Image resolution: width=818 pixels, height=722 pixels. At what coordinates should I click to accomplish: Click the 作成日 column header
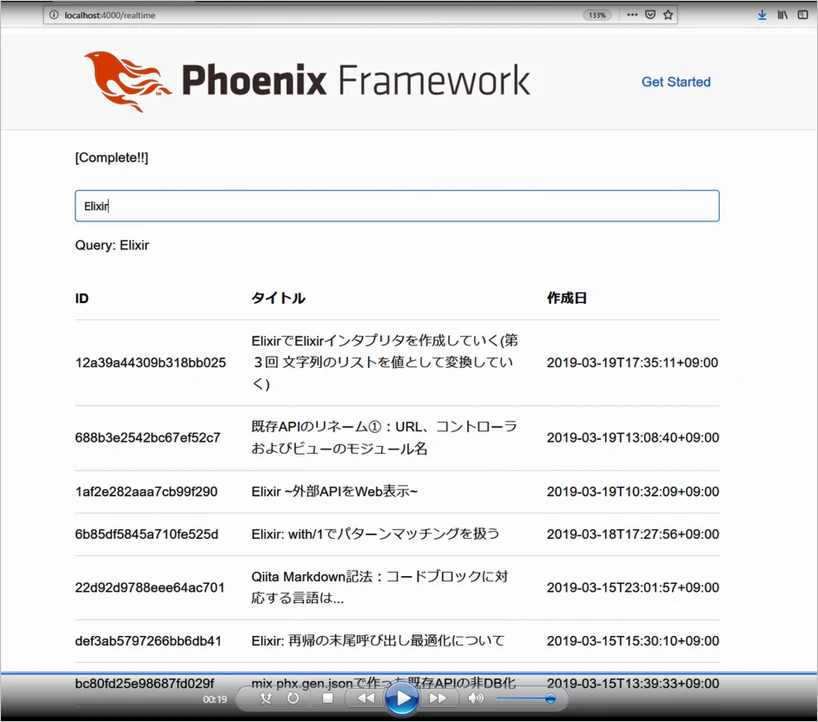(567, 298)
